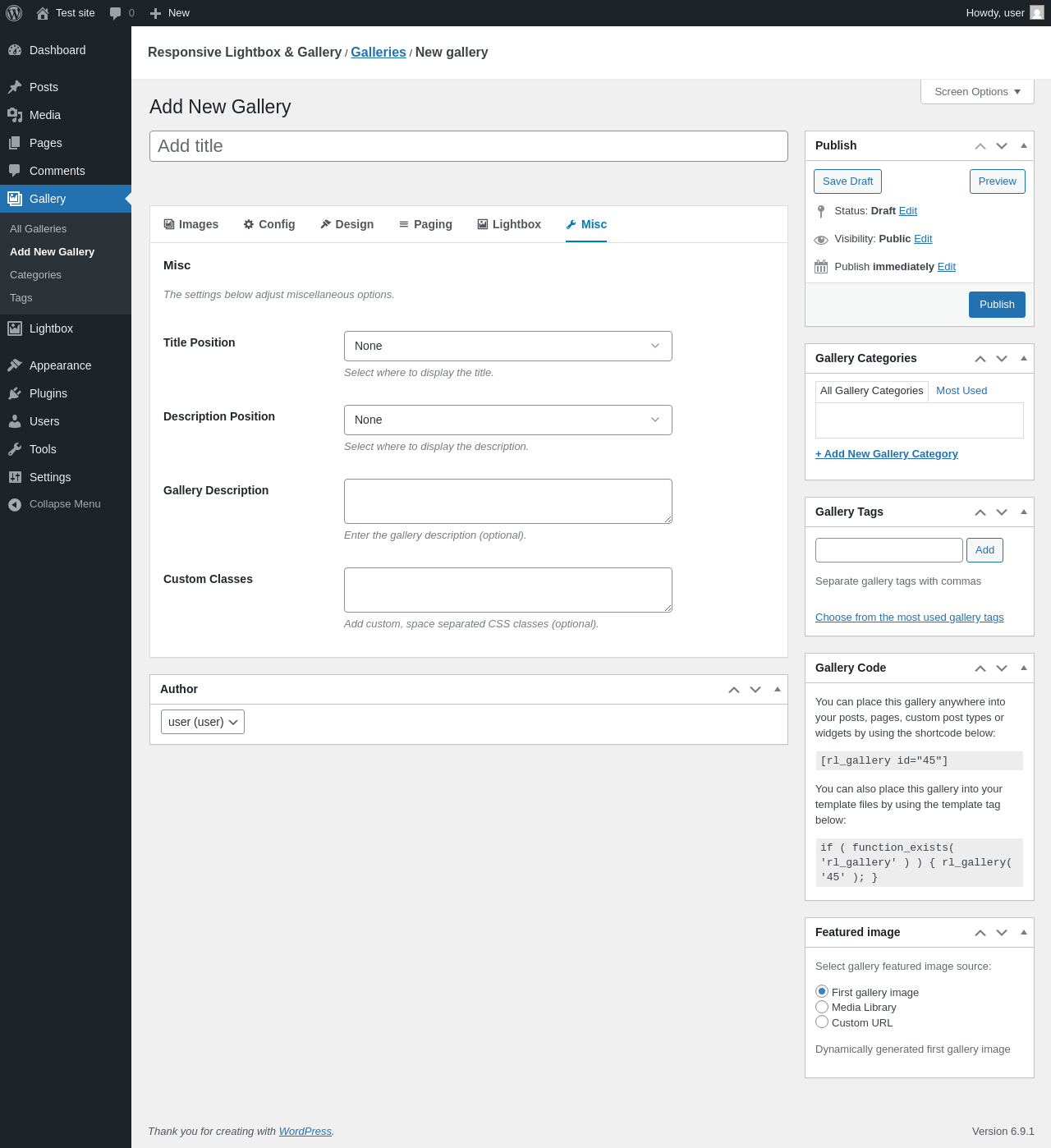Open the Galleries breadcrumb link
This screenshot has height=1148, width=1051.
[379, 52]
